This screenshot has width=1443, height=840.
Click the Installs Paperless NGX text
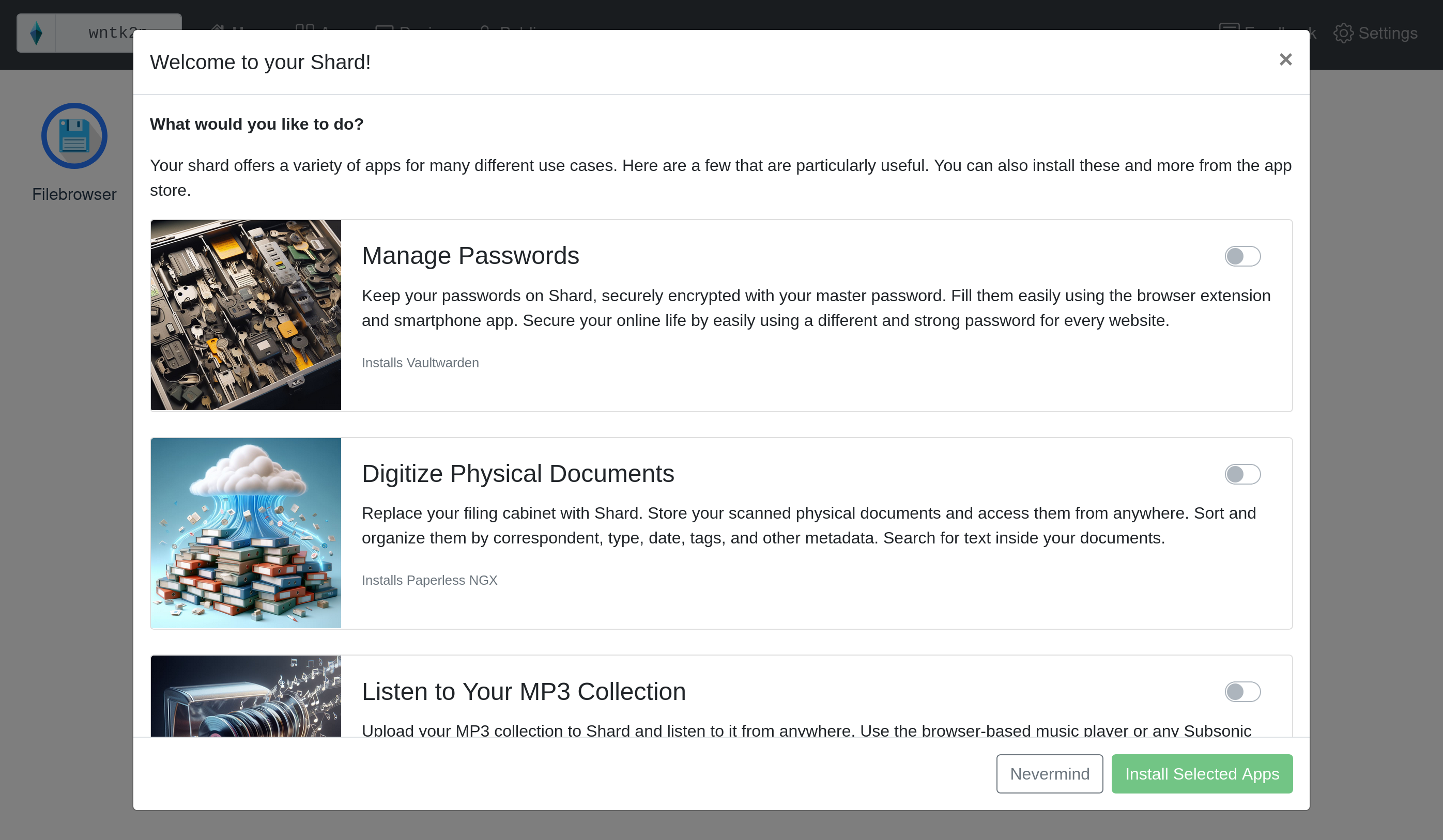(x=429, y=580)
